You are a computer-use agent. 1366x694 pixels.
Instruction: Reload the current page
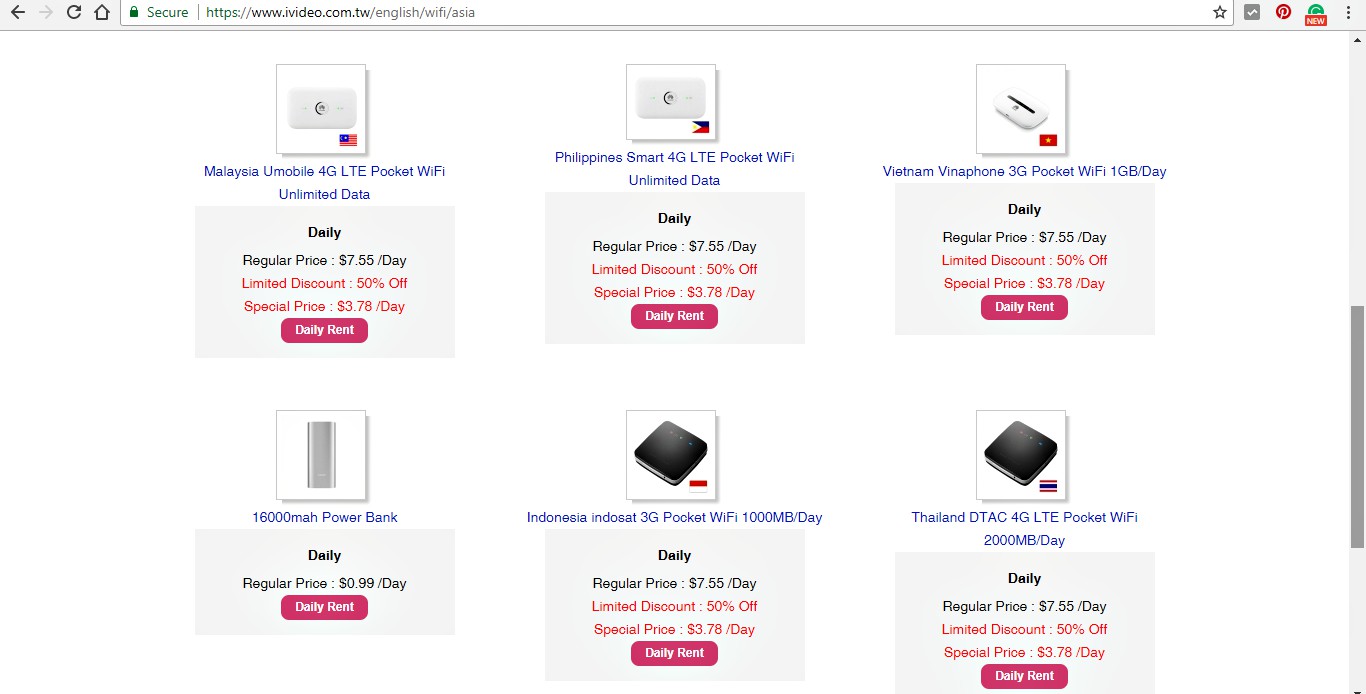click(73, 13)
